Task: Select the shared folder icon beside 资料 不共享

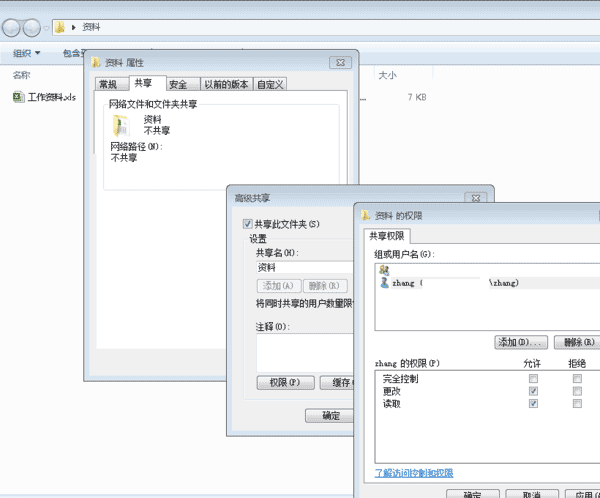Action: [122, 126]
